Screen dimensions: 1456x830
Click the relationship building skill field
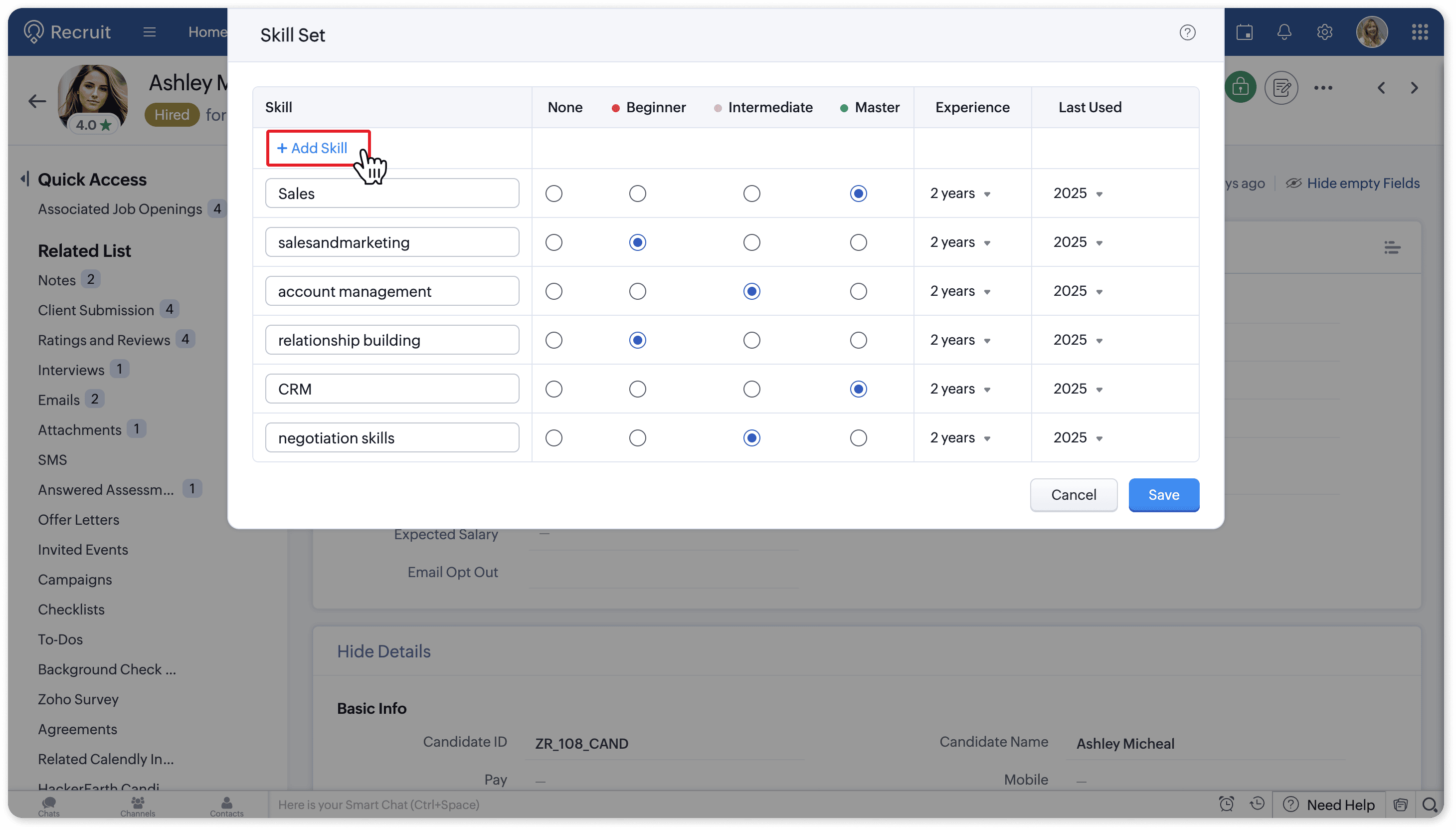pyautogui.click(x=391, y=340)
